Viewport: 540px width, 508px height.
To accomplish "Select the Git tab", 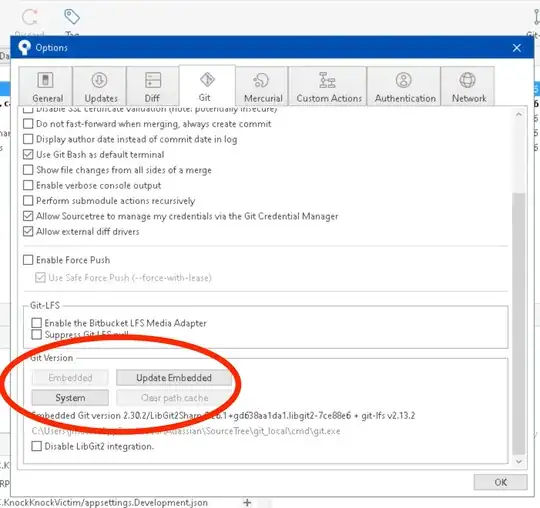I will [x=207, y=85].
